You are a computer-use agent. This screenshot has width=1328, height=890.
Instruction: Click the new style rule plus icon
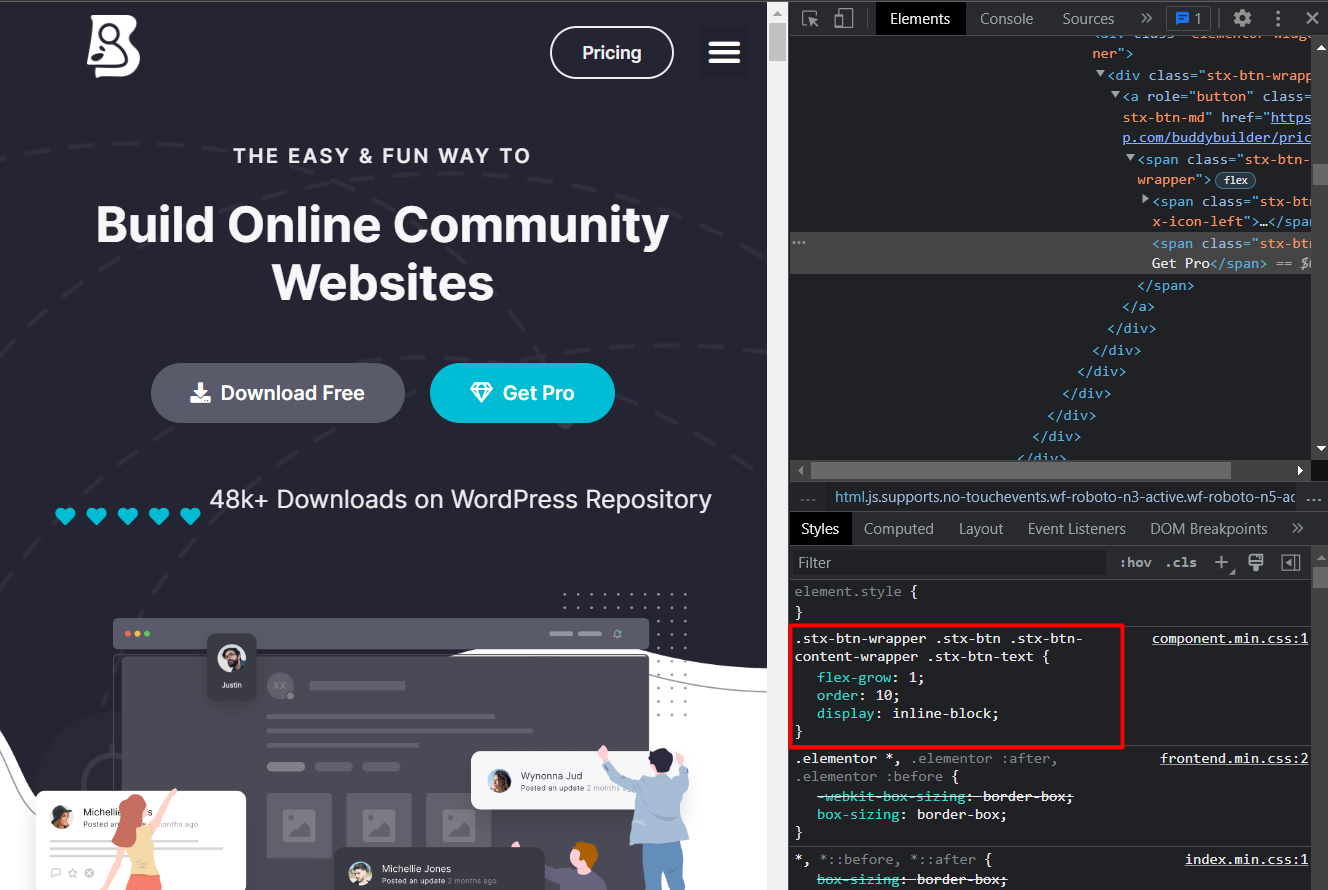[1221, 562]
